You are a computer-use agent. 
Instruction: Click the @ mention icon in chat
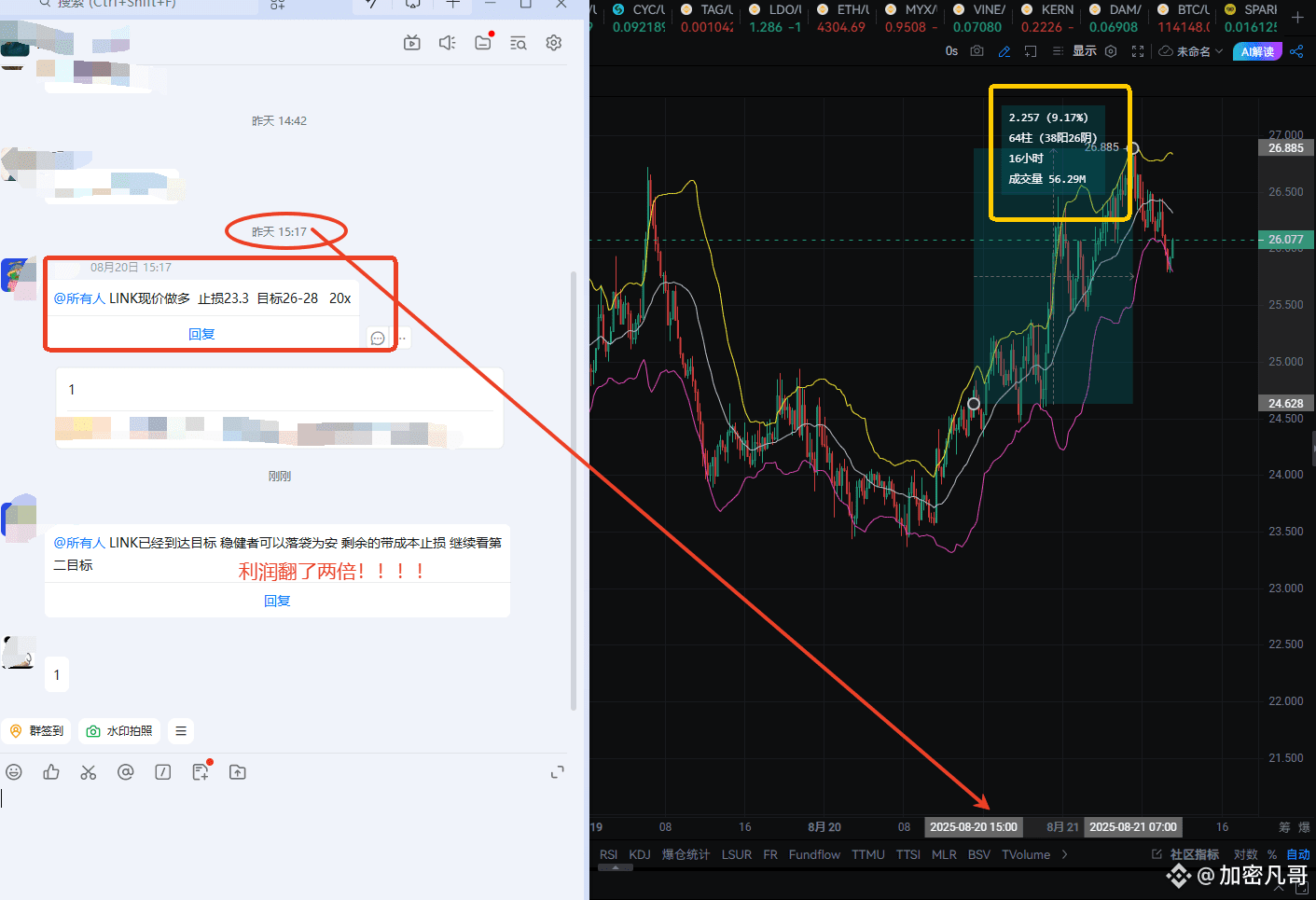125,771
